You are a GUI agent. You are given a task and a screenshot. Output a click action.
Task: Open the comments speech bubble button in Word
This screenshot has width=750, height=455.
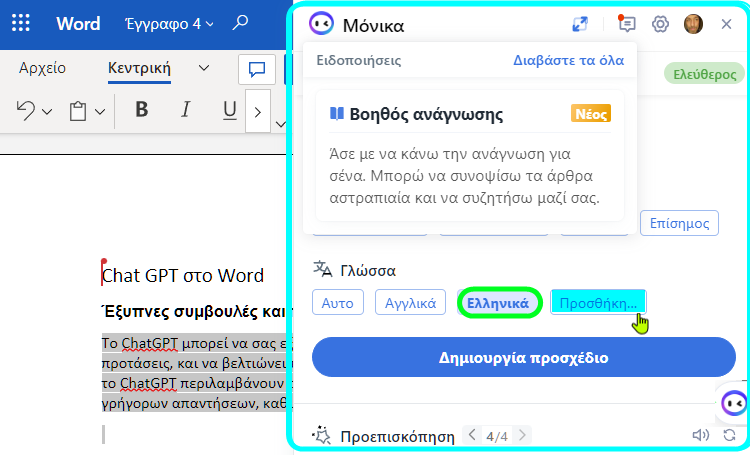[x=257, y=69]
